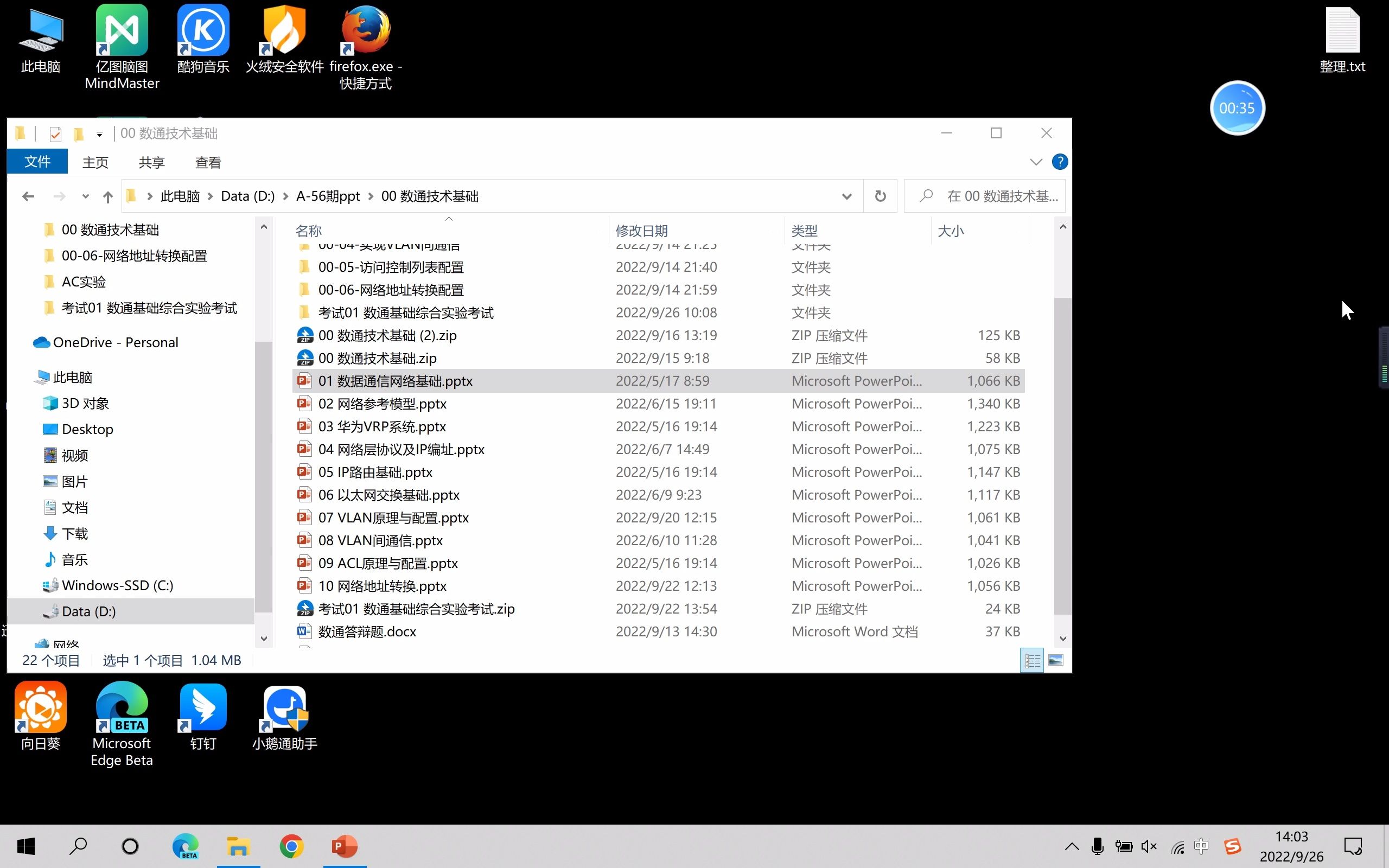1389x868 pixels.
Task: Open 小鹅通助手 from taskbar
Action: pyautogui.click(x=285, y=720)
